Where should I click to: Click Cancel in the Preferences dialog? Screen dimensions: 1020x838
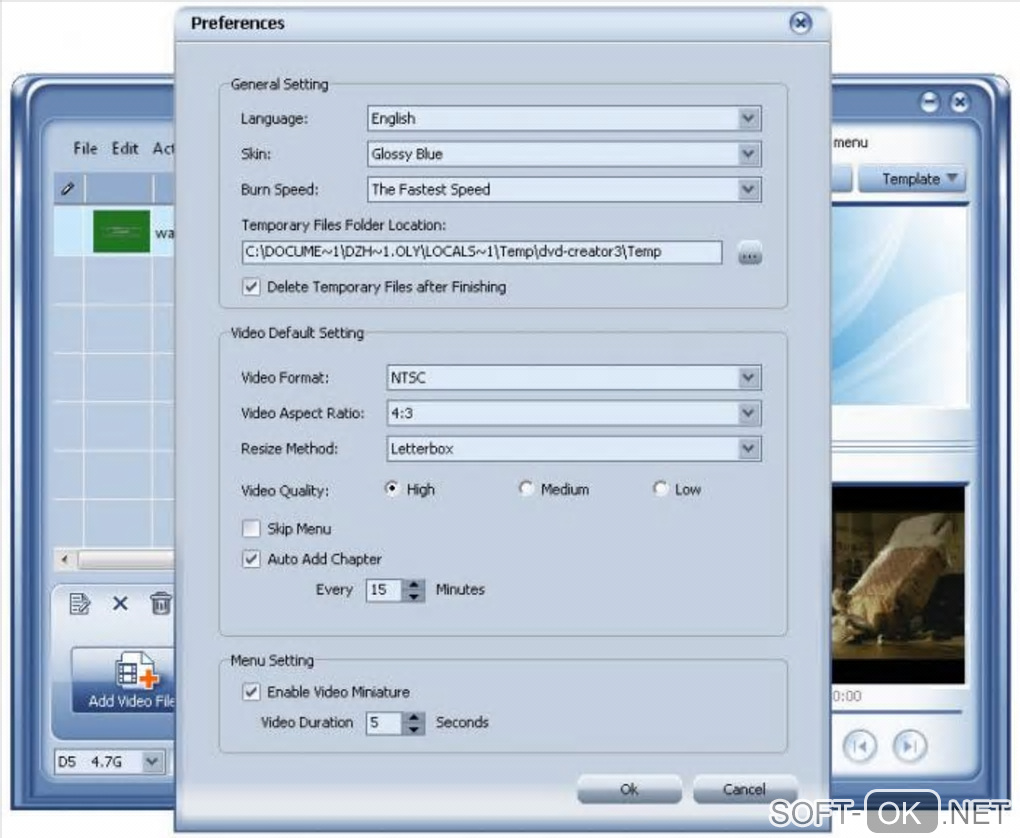(x=744, y=789)
